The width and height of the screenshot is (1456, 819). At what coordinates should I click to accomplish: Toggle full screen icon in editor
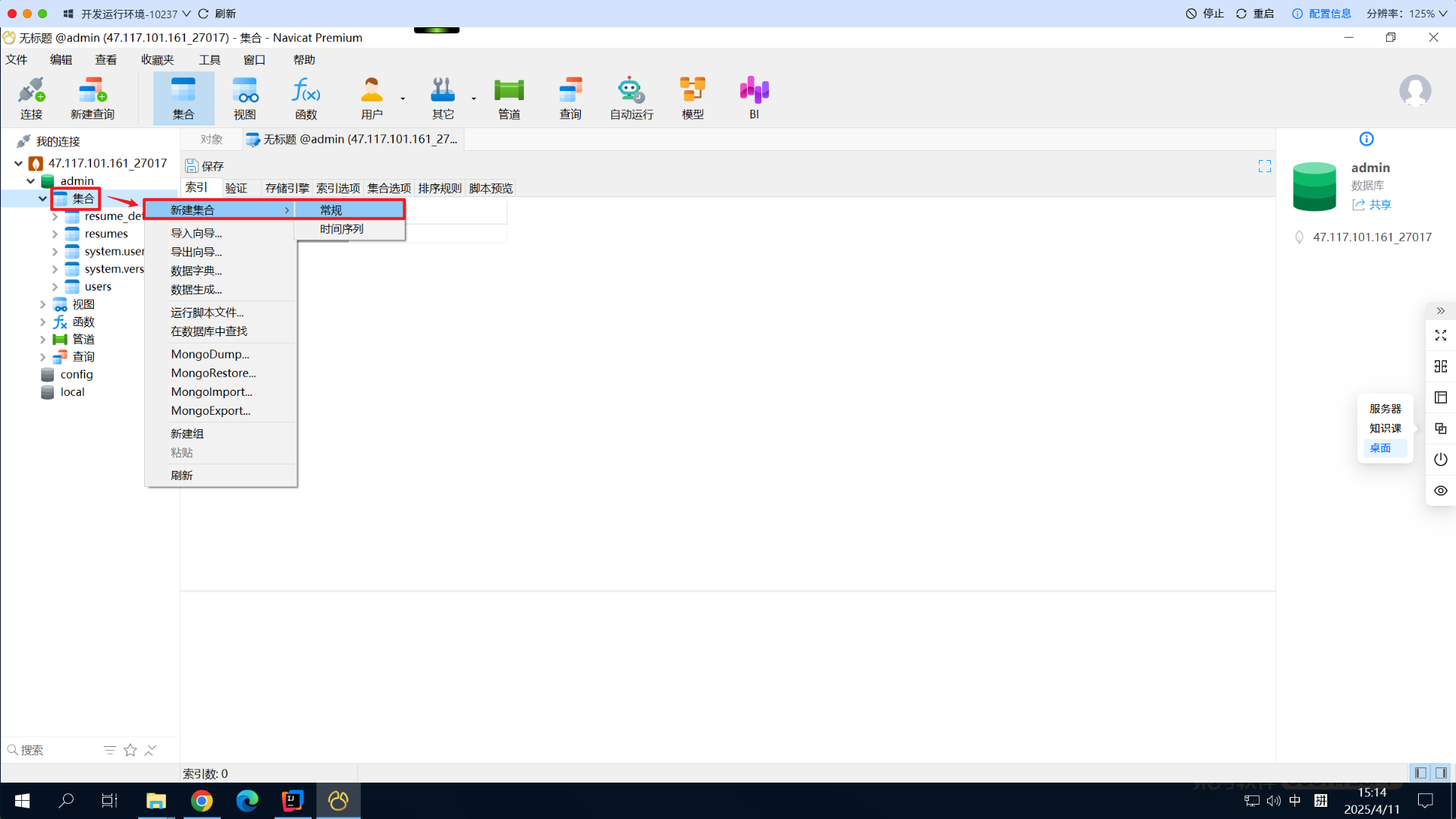1265,166
